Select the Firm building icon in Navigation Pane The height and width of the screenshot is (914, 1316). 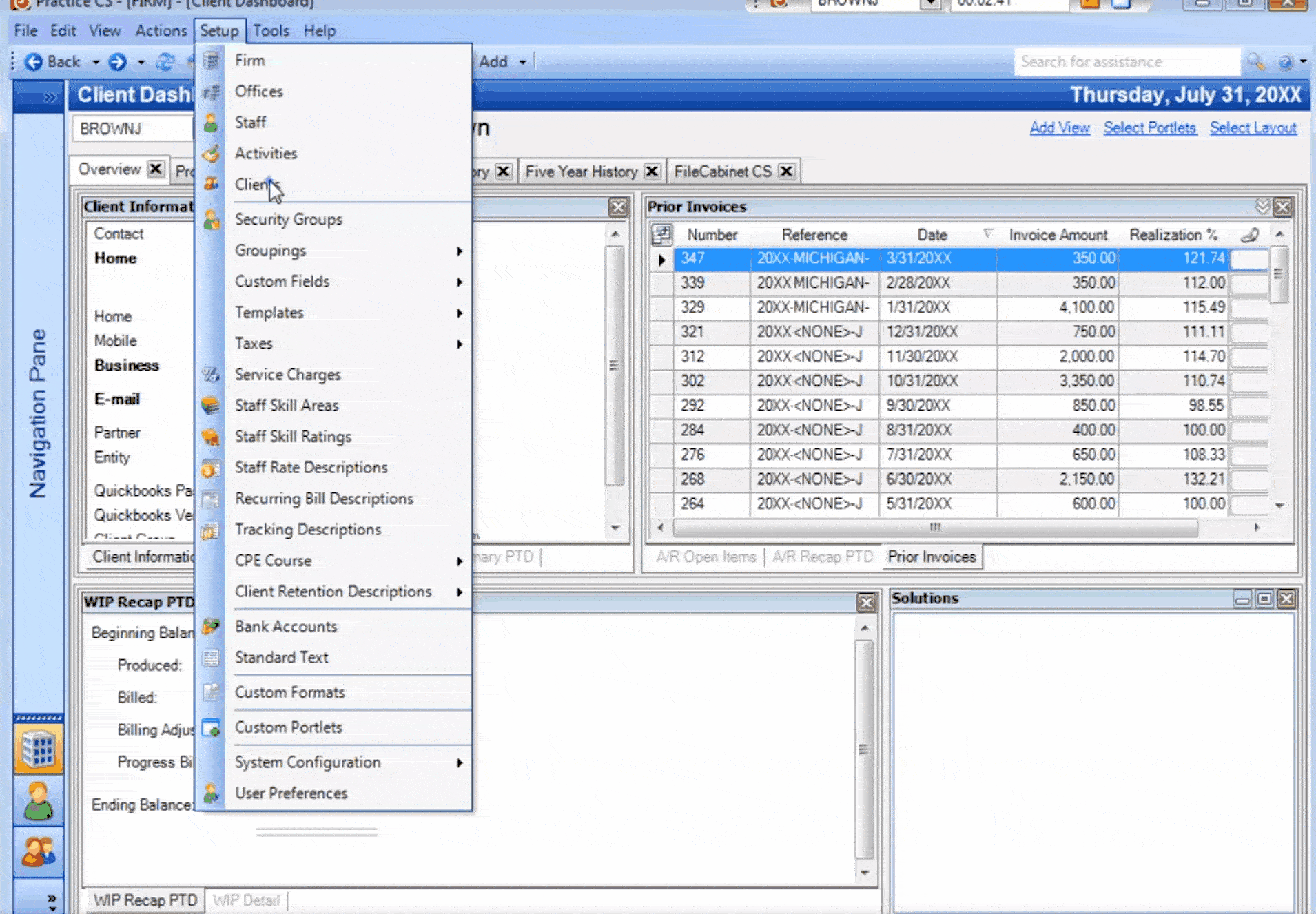pos(39,748)
